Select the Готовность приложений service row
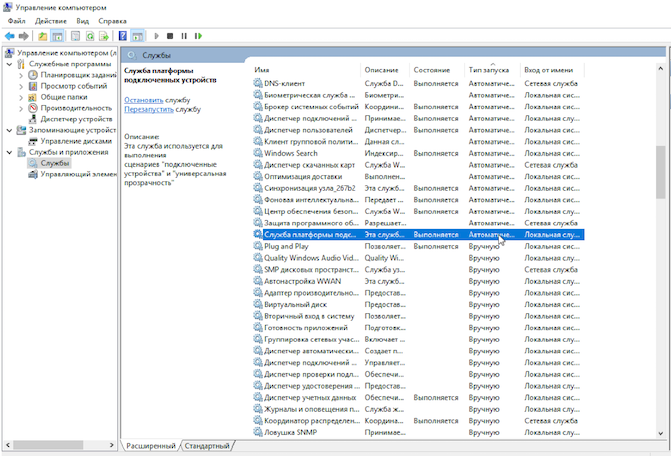 [x=418, y=328]
